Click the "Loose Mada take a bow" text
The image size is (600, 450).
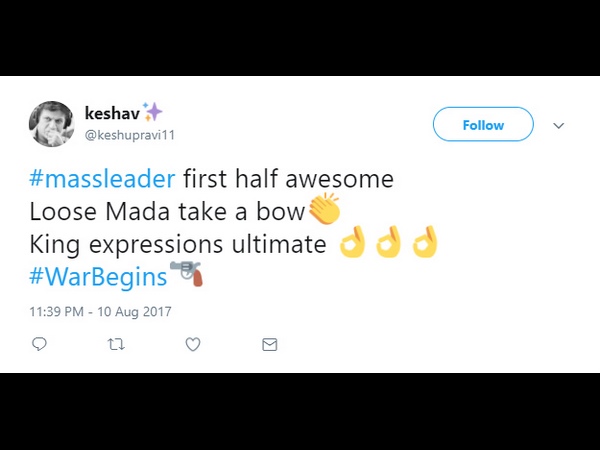click(x=166, y=211)
